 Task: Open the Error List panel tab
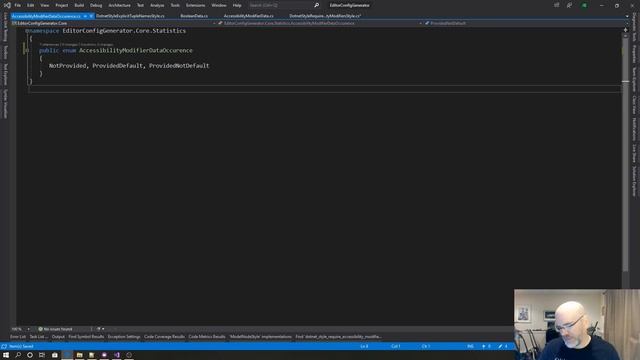pyautogui.click(x=18, y=337)
